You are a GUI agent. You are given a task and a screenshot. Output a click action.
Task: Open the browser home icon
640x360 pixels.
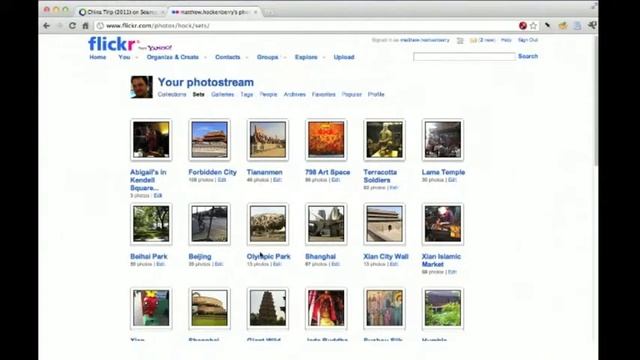[85, 26]
